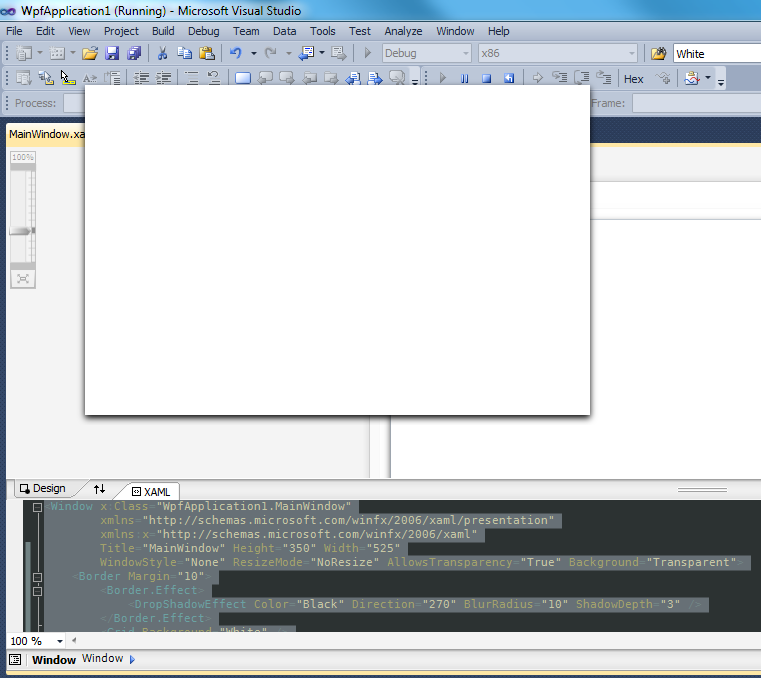This screenshot has height=678, width=761.
Task: Click the Add New Item icon
Action: click(x=57, y=53)
